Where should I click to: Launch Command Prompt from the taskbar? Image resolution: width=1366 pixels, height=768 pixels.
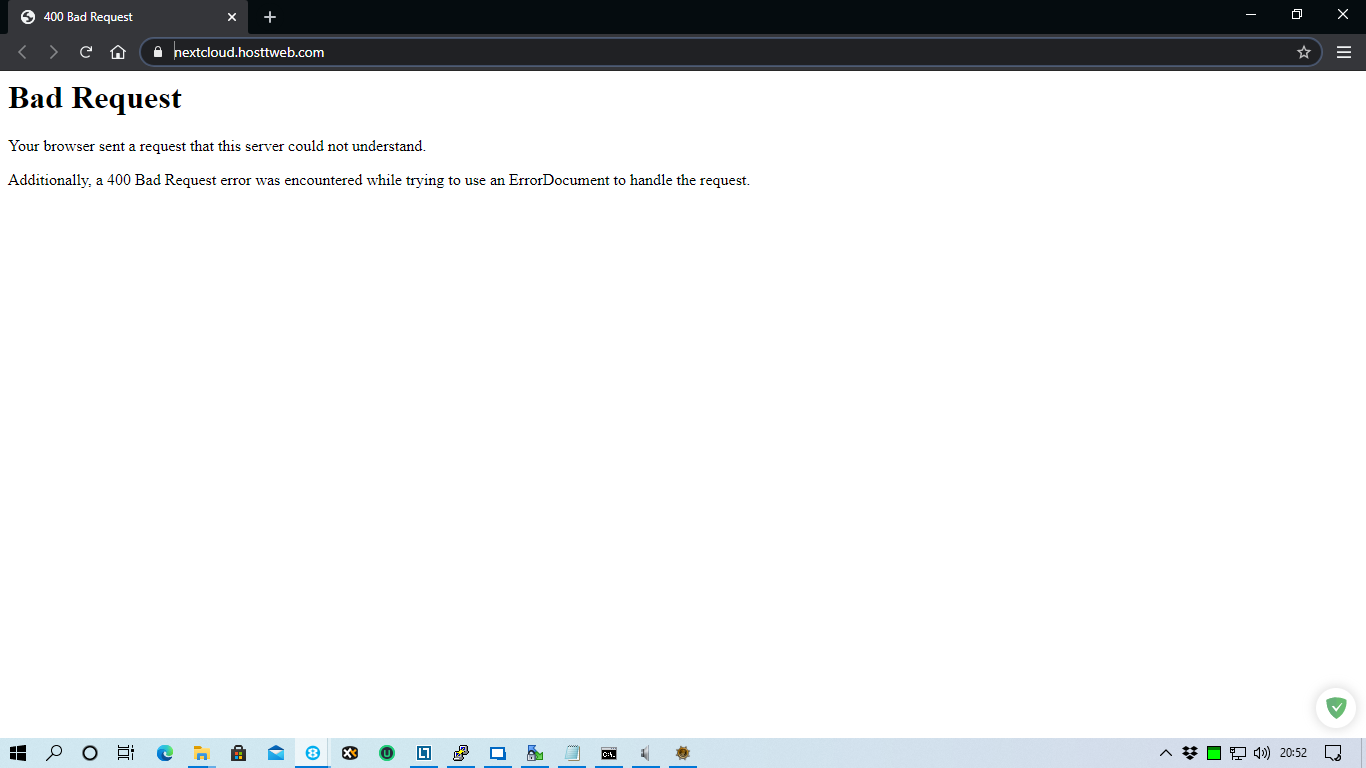click(x=608, y=753)
